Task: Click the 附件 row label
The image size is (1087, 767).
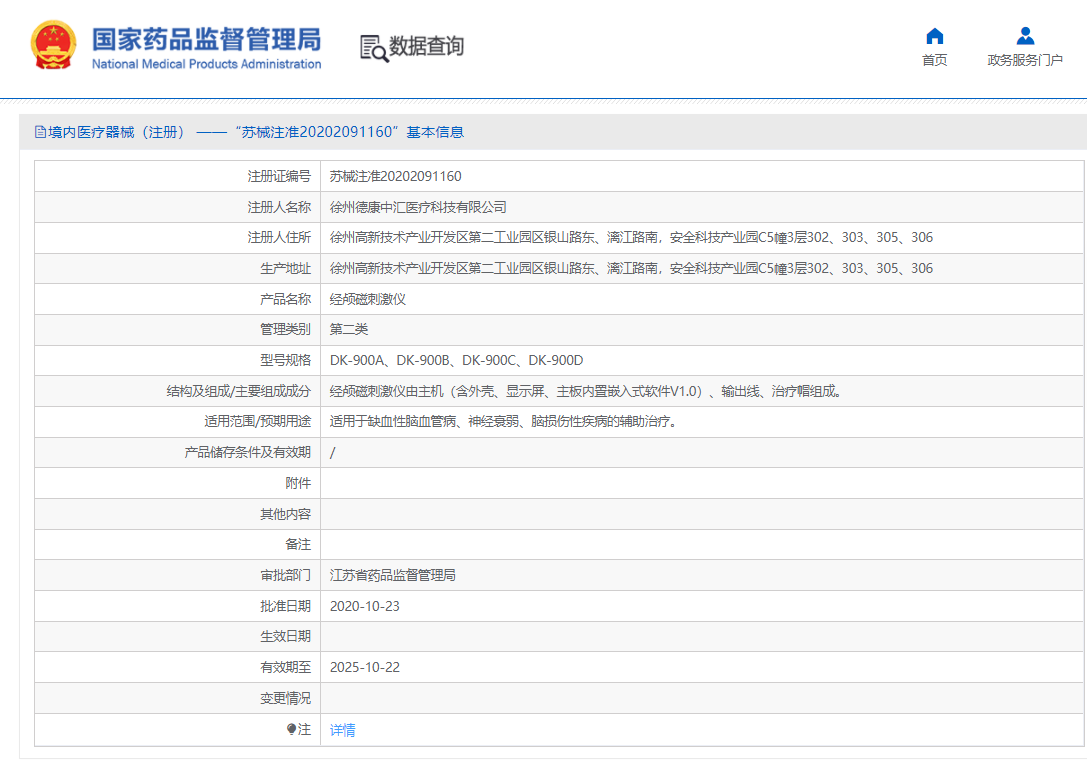Action: pos(298,483)
